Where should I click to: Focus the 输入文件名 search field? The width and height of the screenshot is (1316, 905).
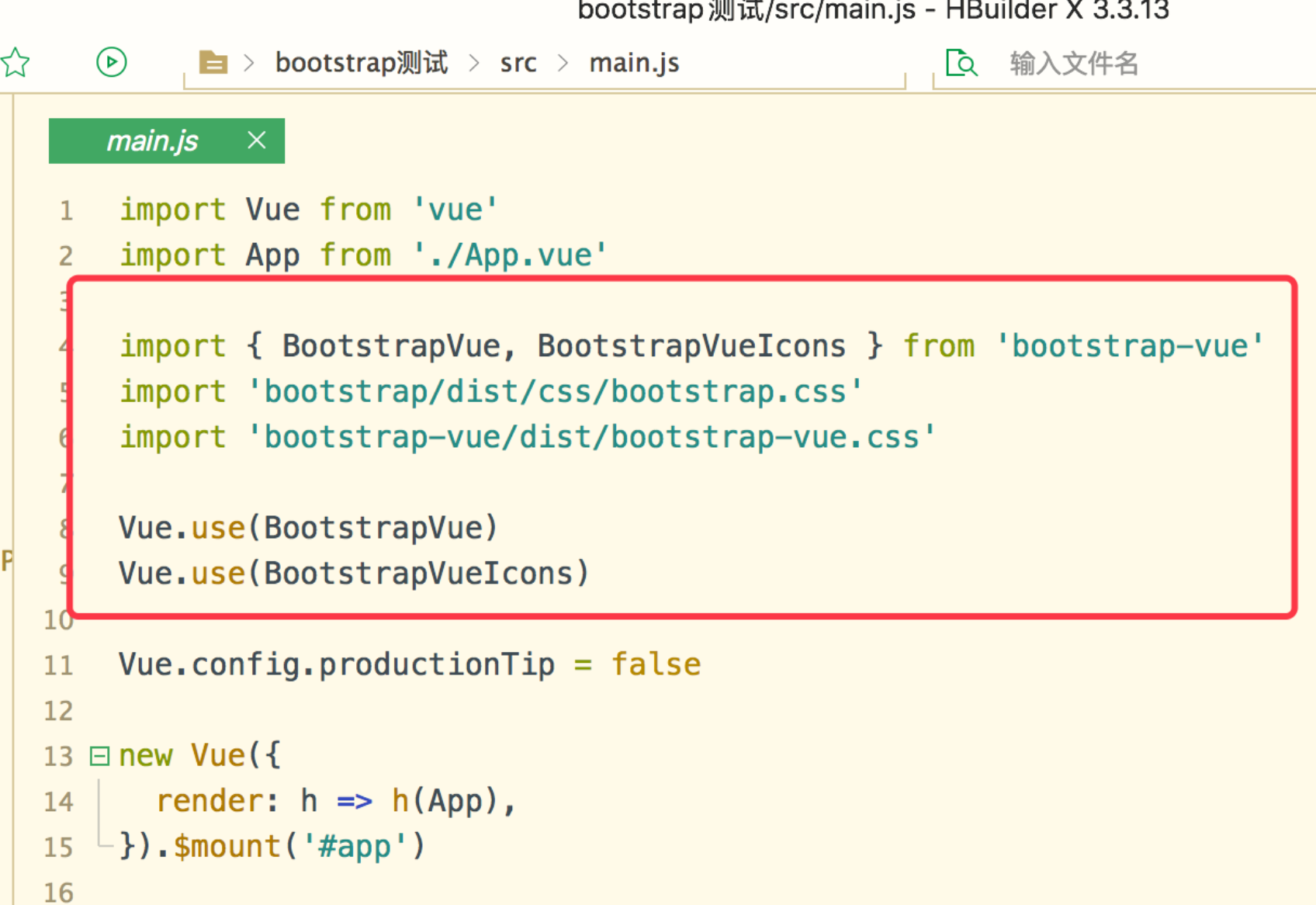coord(1073,63)
